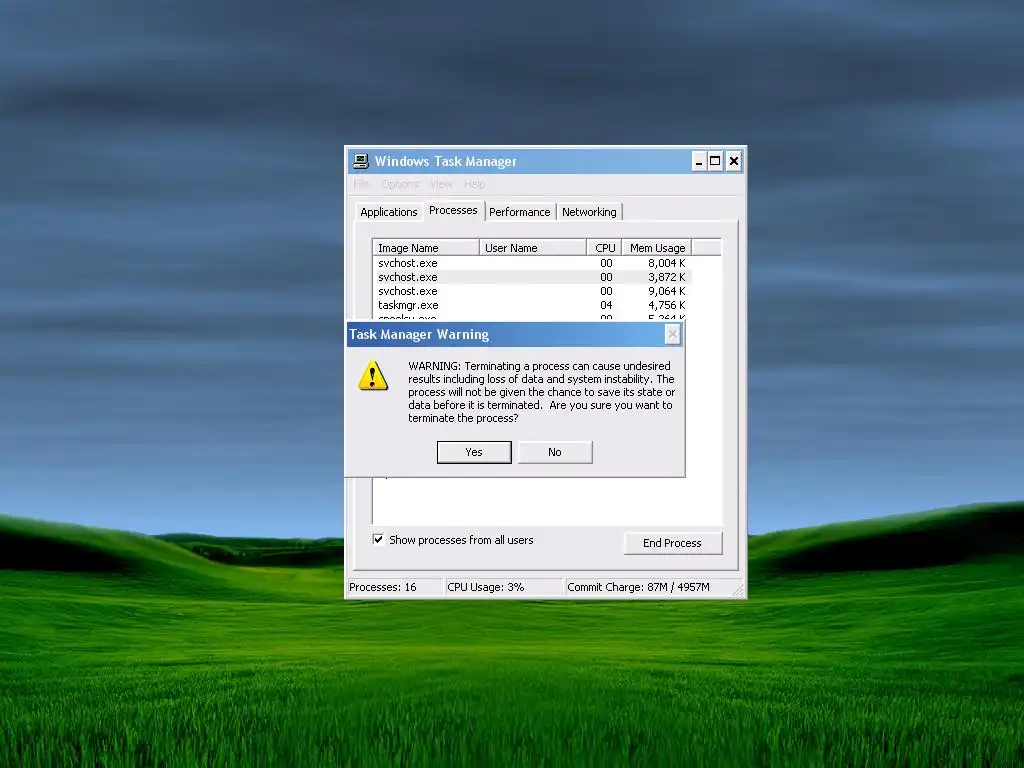The image size is (1024, 768).
Task: Open the Options menu
Action: pos(400,184)
